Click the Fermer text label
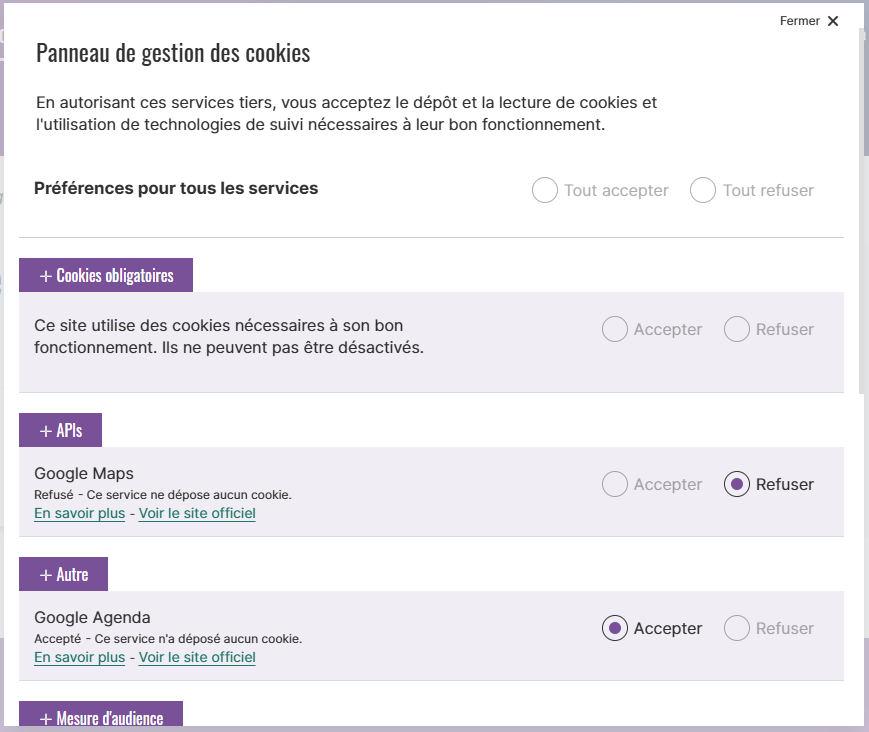 799,21
